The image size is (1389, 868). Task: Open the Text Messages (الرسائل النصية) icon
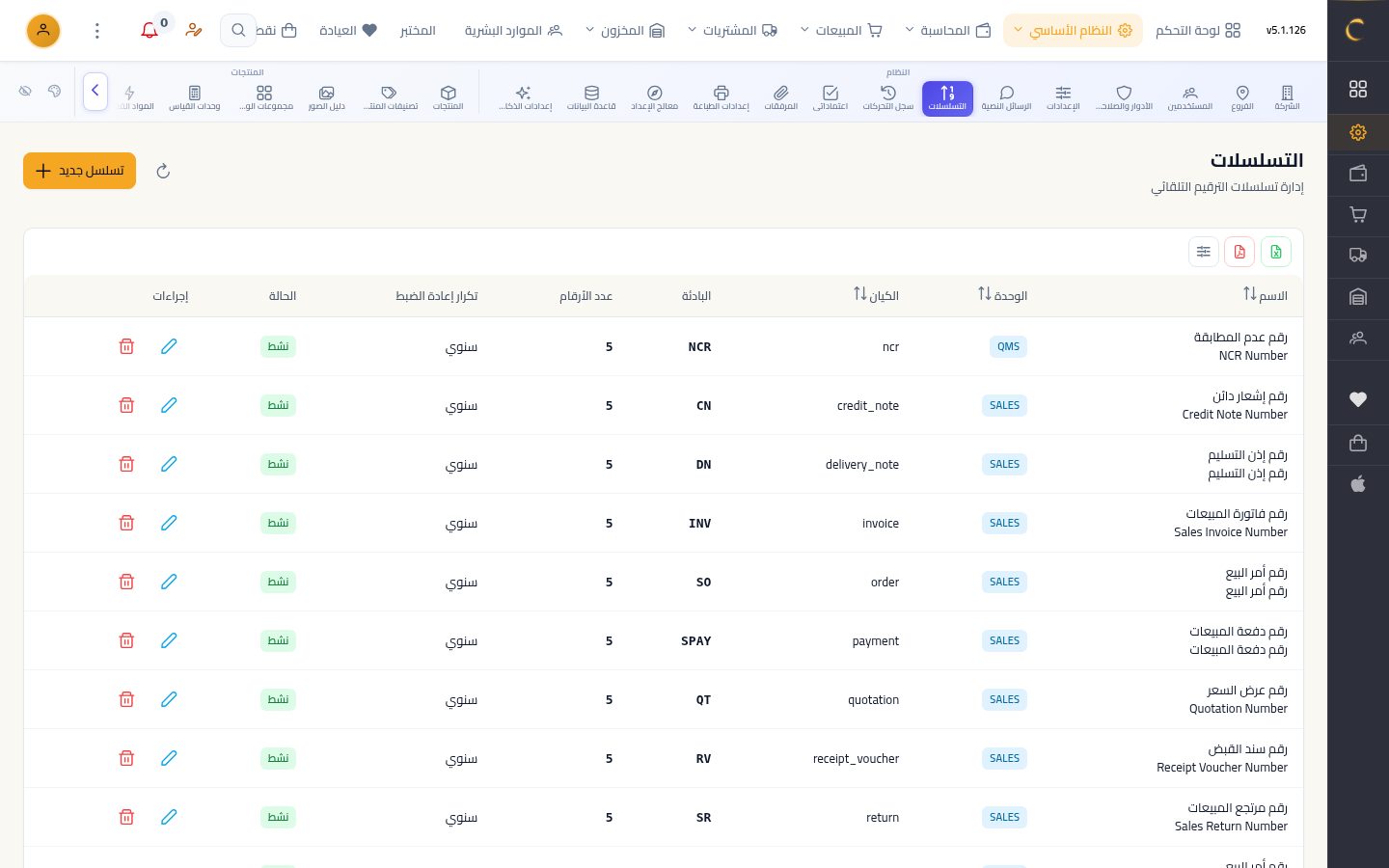point(1006,97)
